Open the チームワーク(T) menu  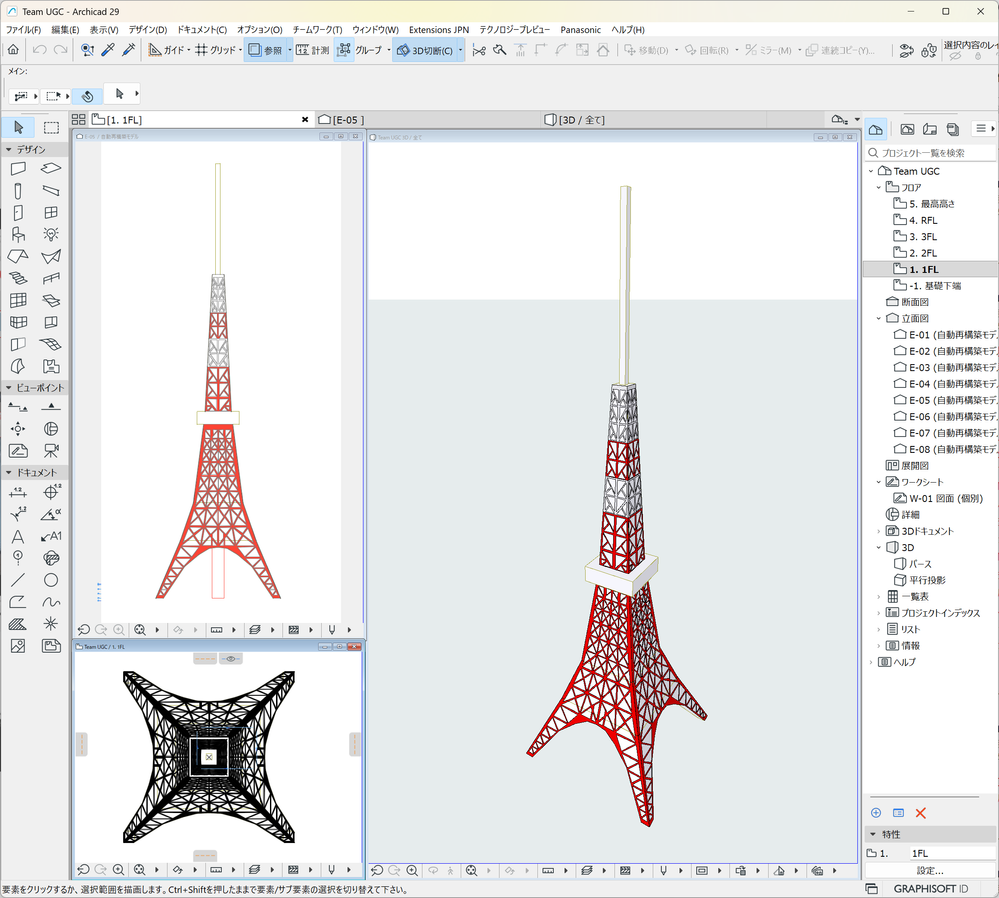pos(317,30)
